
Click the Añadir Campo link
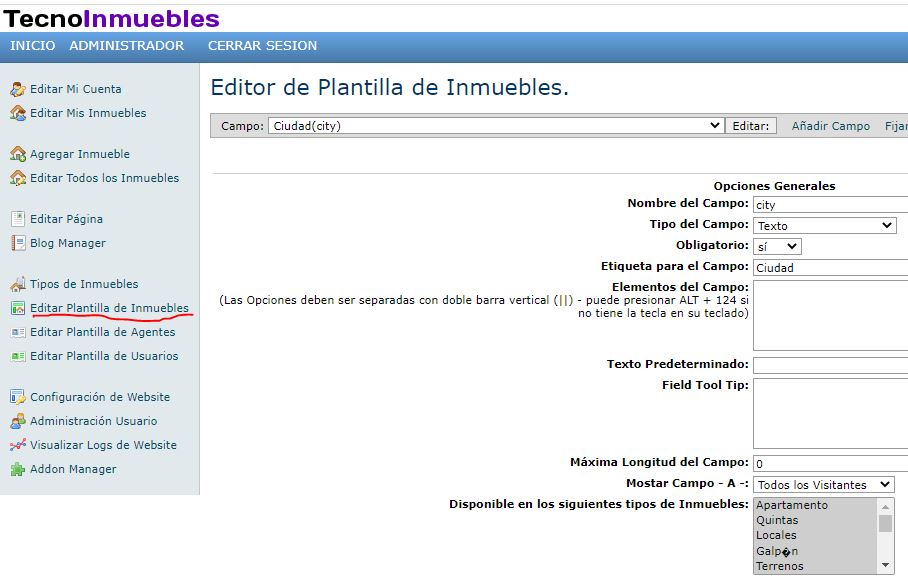coord(830,126)
